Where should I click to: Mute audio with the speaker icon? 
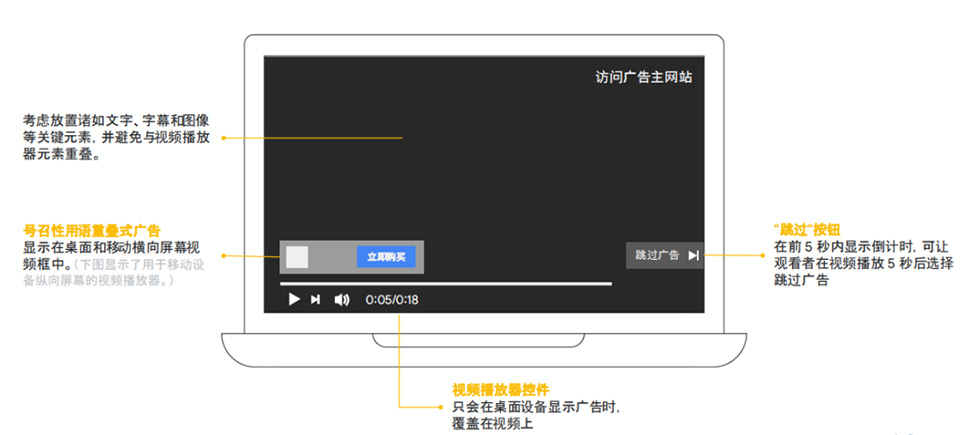point(341,299)
